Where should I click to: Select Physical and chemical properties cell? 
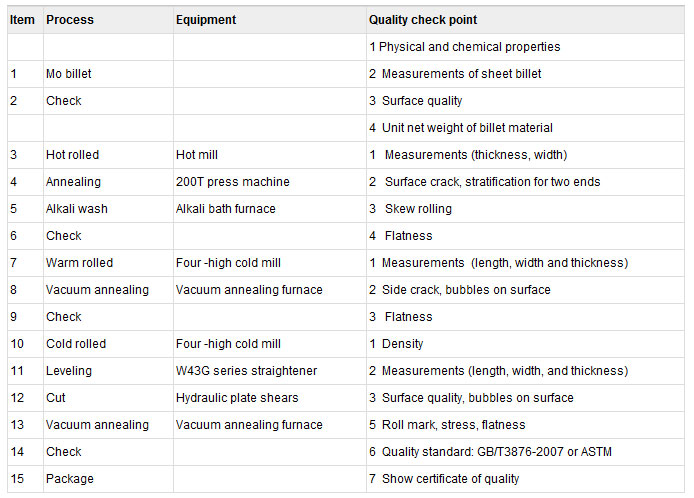(x=525, y=47)
